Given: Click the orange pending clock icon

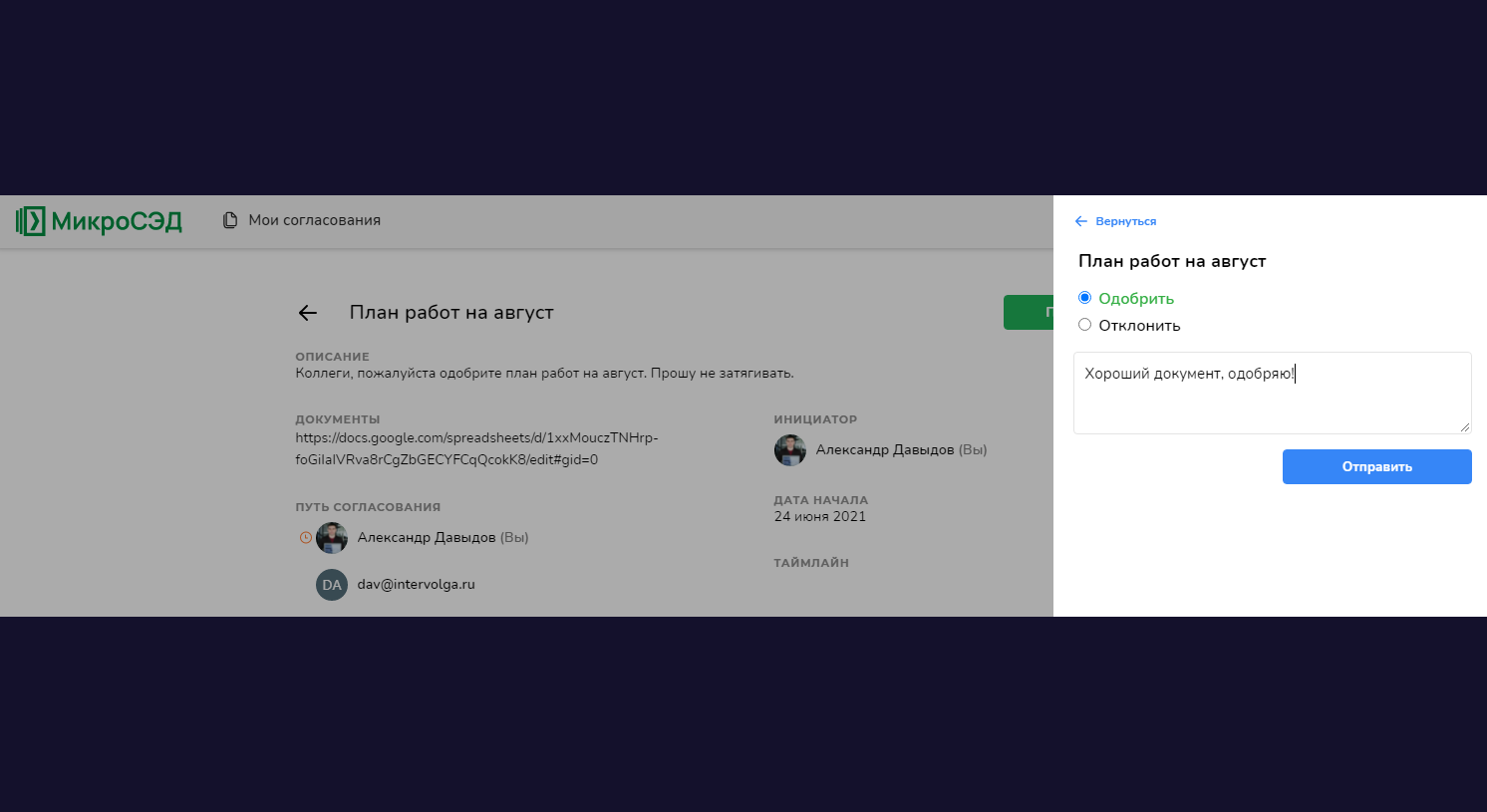Looking at the screenshot, I should [x=305, y=538].
